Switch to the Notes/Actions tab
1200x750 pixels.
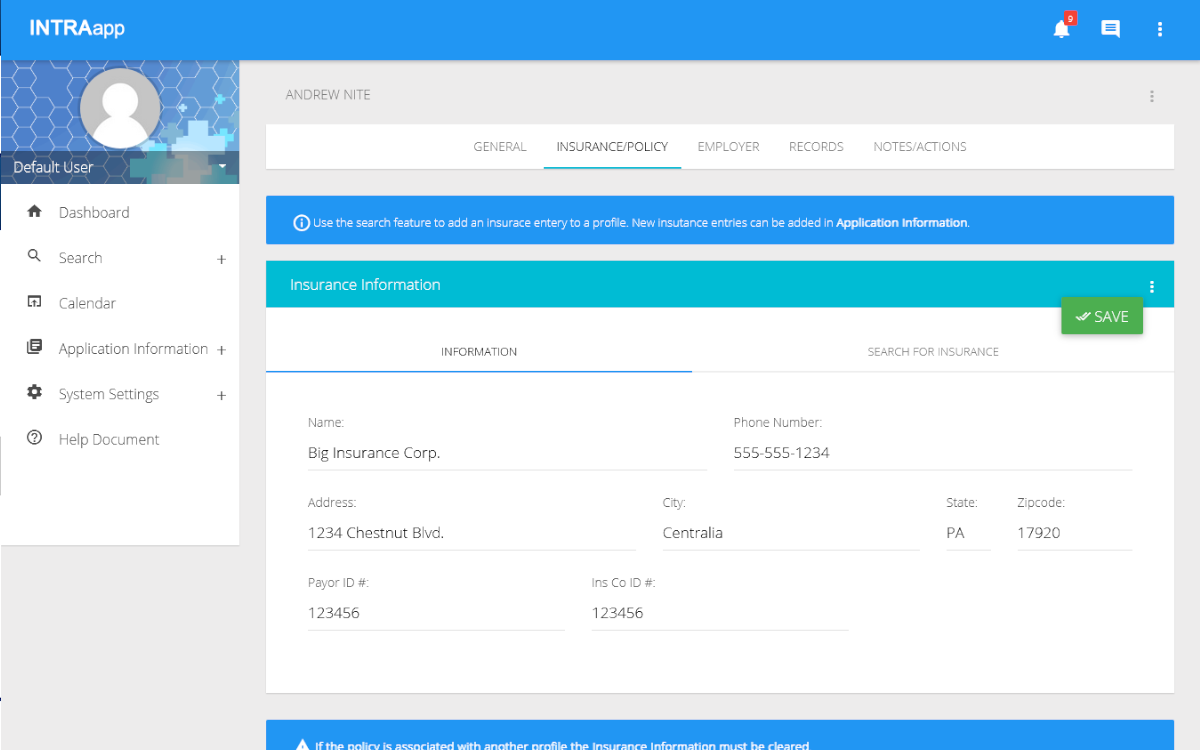pos(919,147)
